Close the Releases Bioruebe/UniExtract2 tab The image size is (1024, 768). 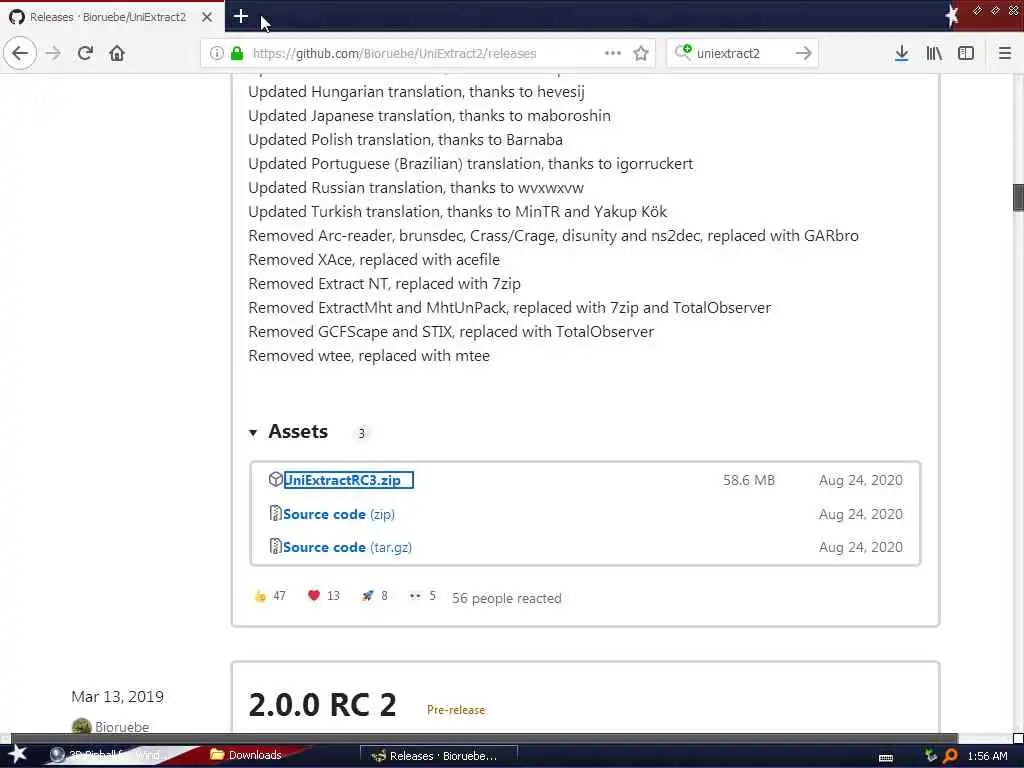207,17
